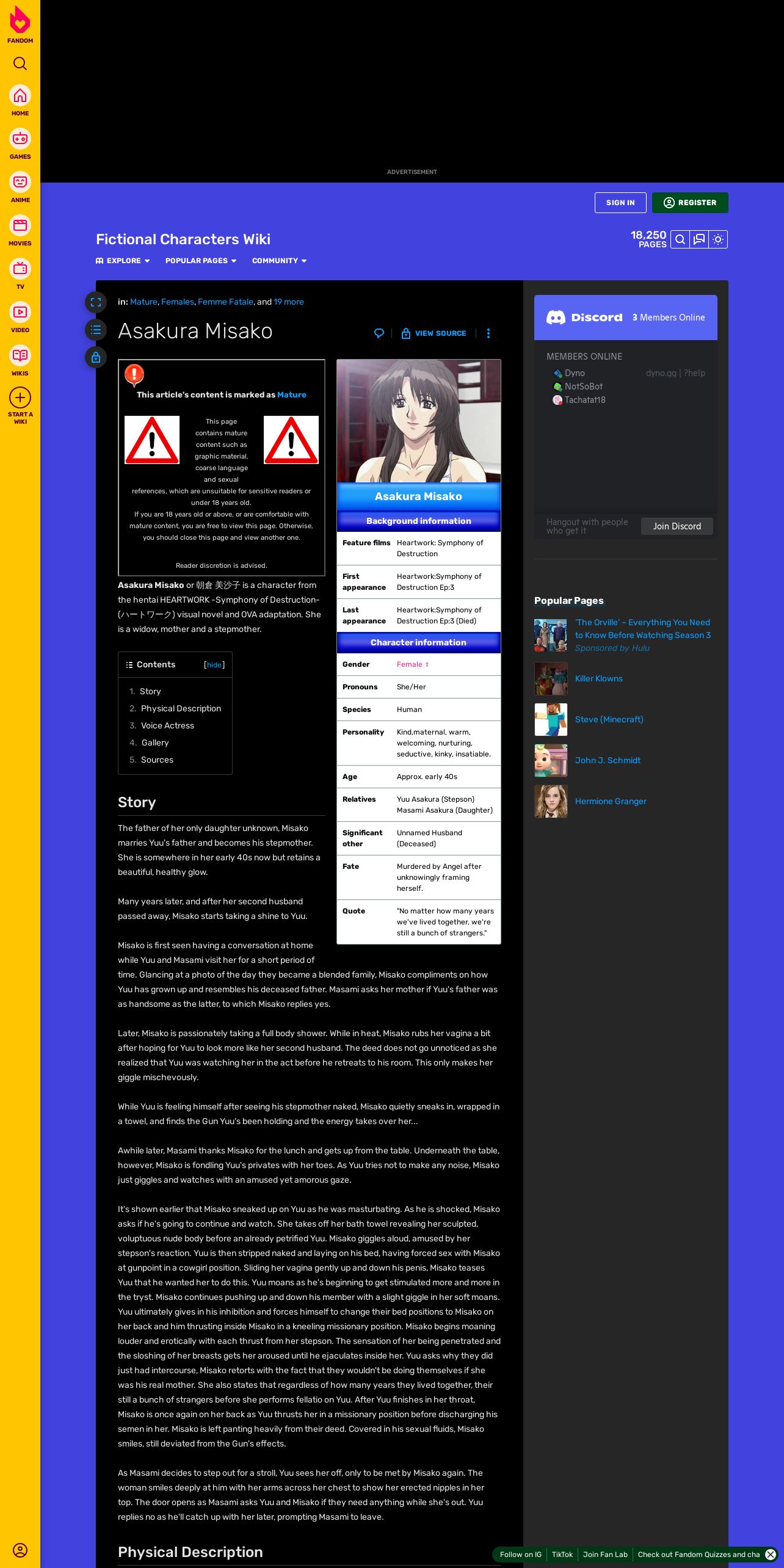Open the Hermione Granger popular page
The height and width of the screenshot is (1568, 784).
pyautogui.click(x=611, y=801)
